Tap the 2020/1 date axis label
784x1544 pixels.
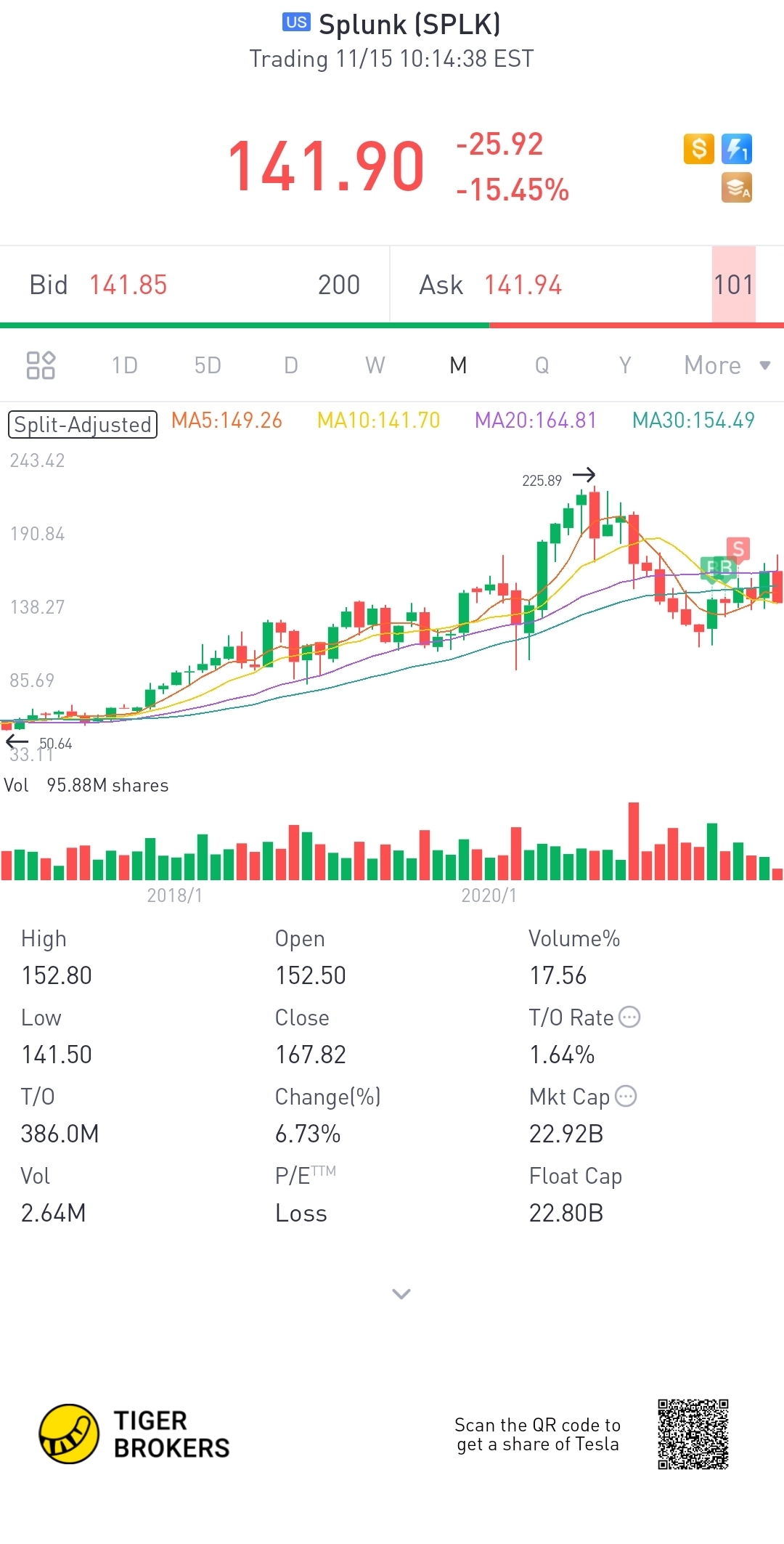click(x=489, y=895)
